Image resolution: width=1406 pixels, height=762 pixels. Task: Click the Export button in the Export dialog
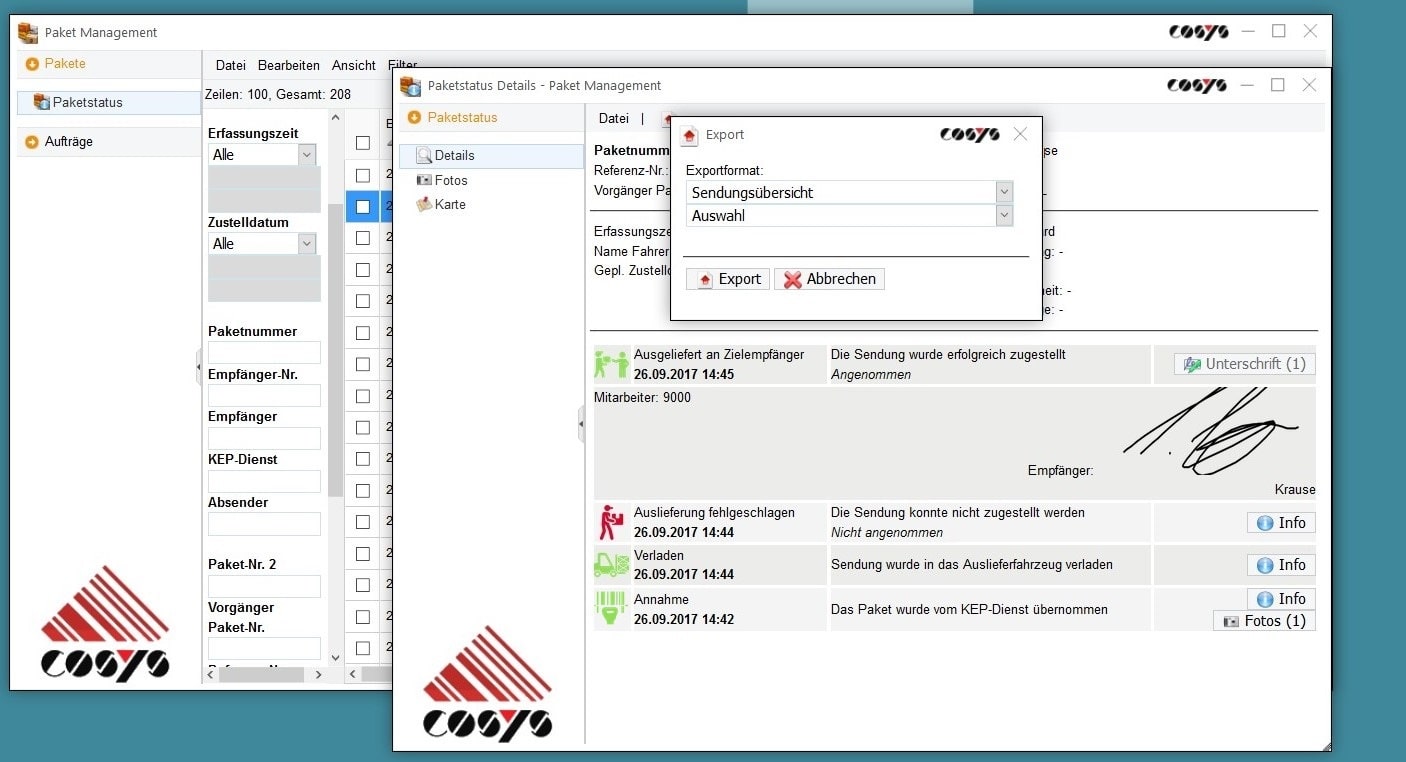click(728, 279)
